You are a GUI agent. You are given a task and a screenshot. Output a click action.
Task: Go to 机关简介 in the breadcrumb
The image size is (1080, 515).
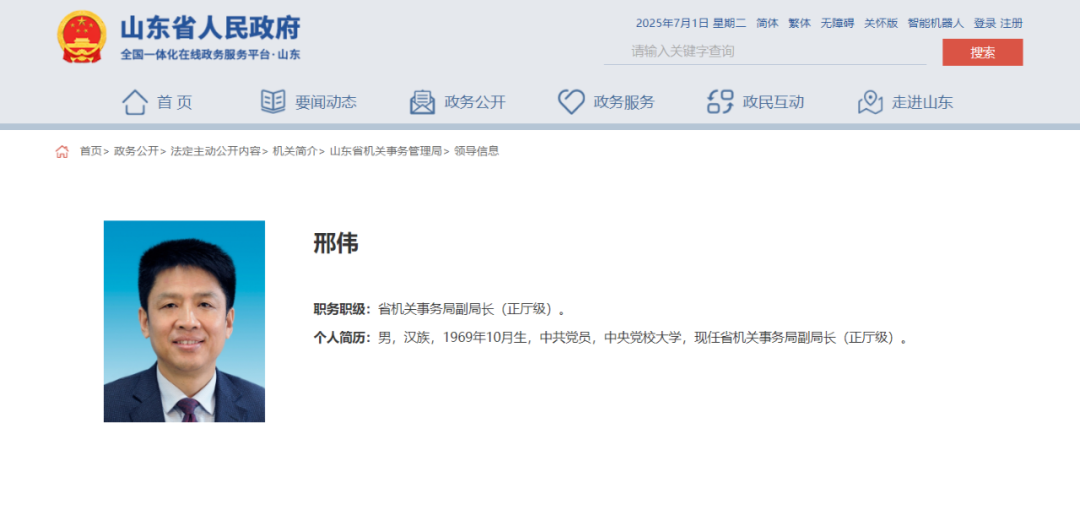tap(295, 152)
